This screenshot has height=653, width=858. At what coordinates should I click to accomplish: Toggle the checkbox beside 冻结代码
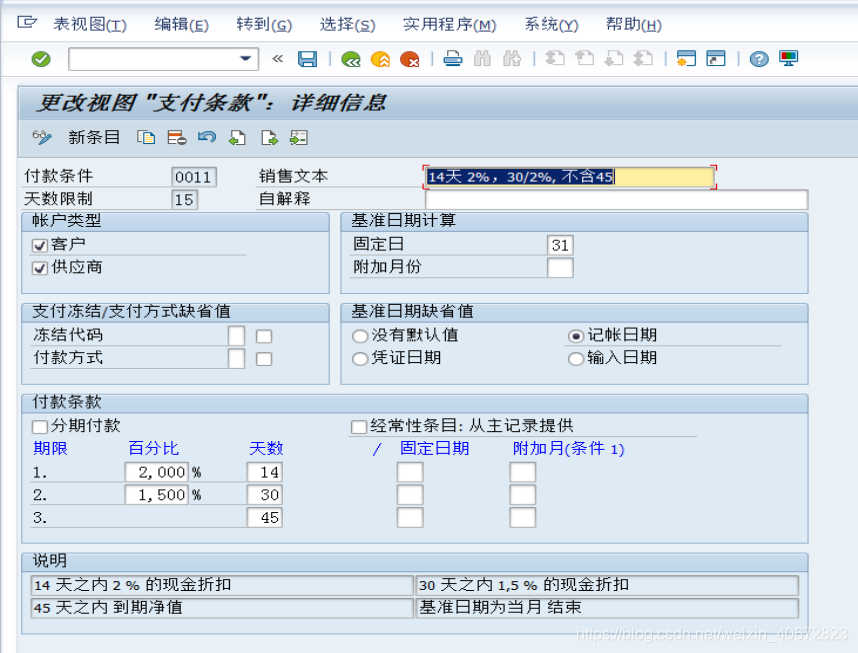tap(264, 336)
